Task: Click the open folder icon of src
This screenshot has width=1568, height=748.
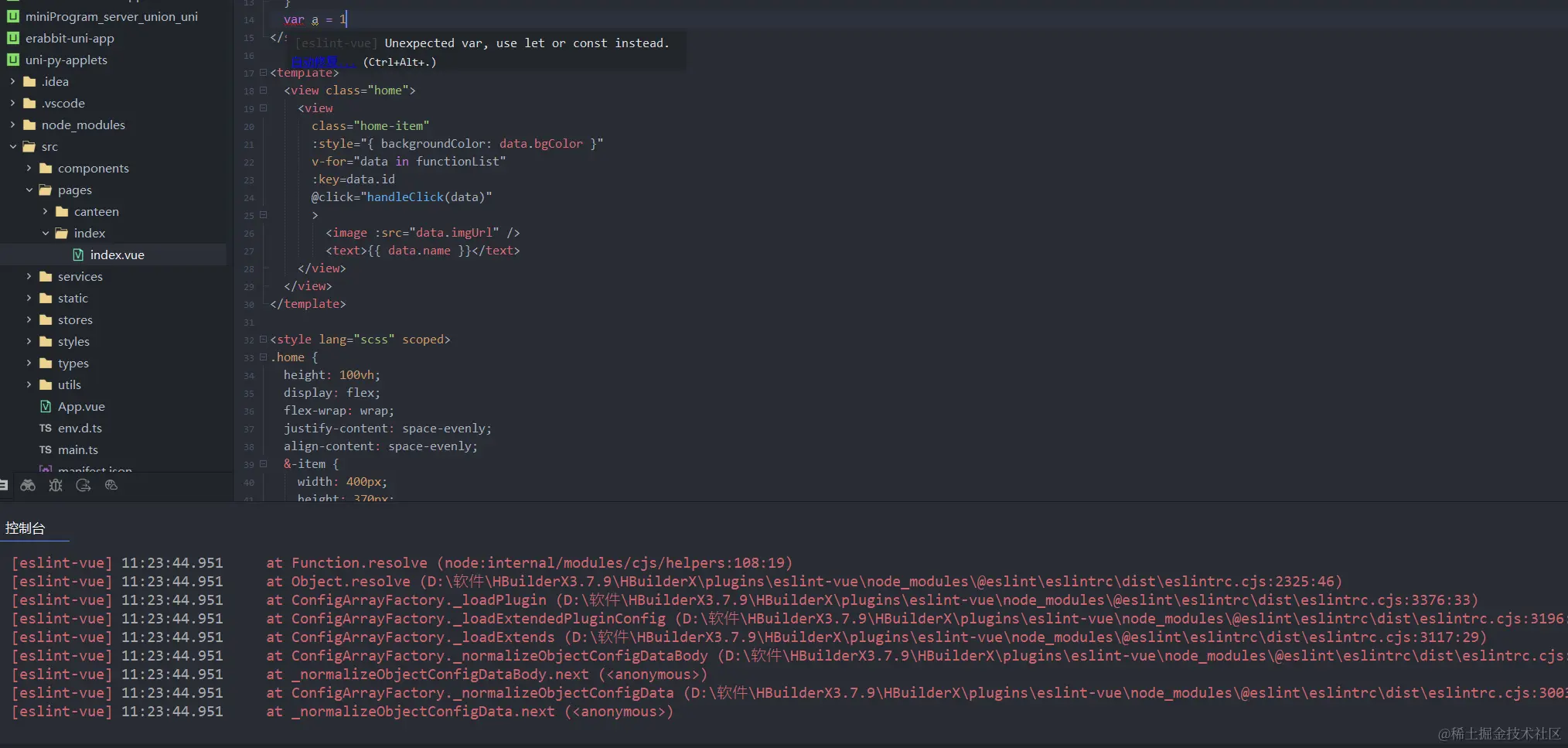Action: pos(29,146)
